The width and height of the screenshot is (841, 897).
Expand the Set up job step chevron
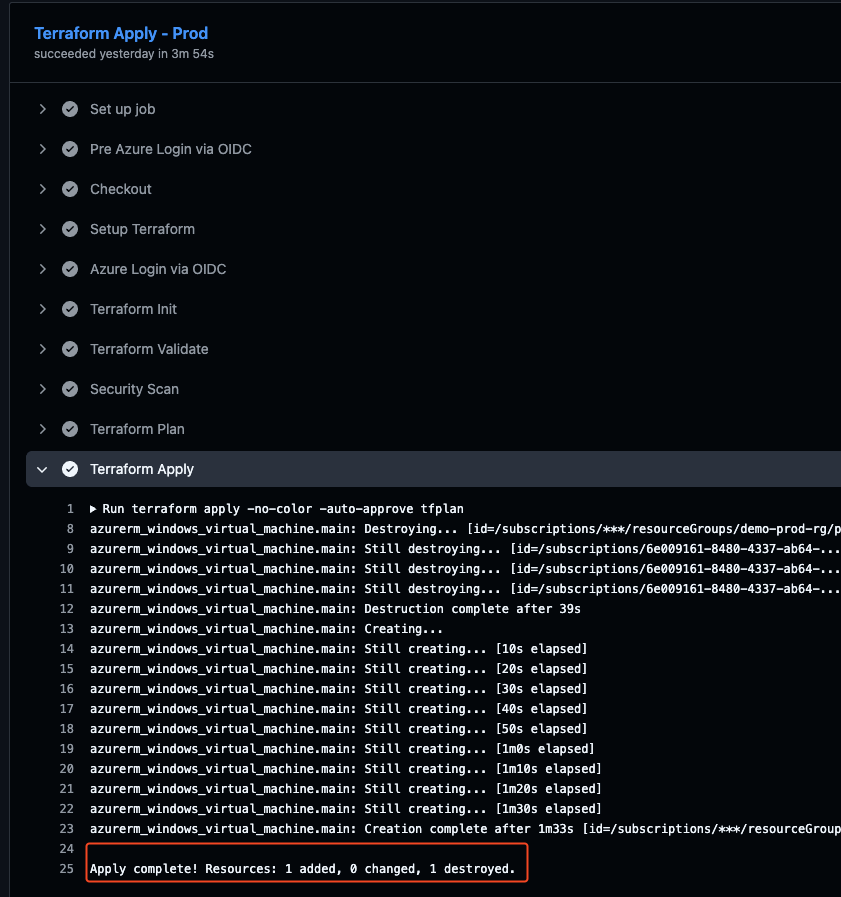[42, 109]
